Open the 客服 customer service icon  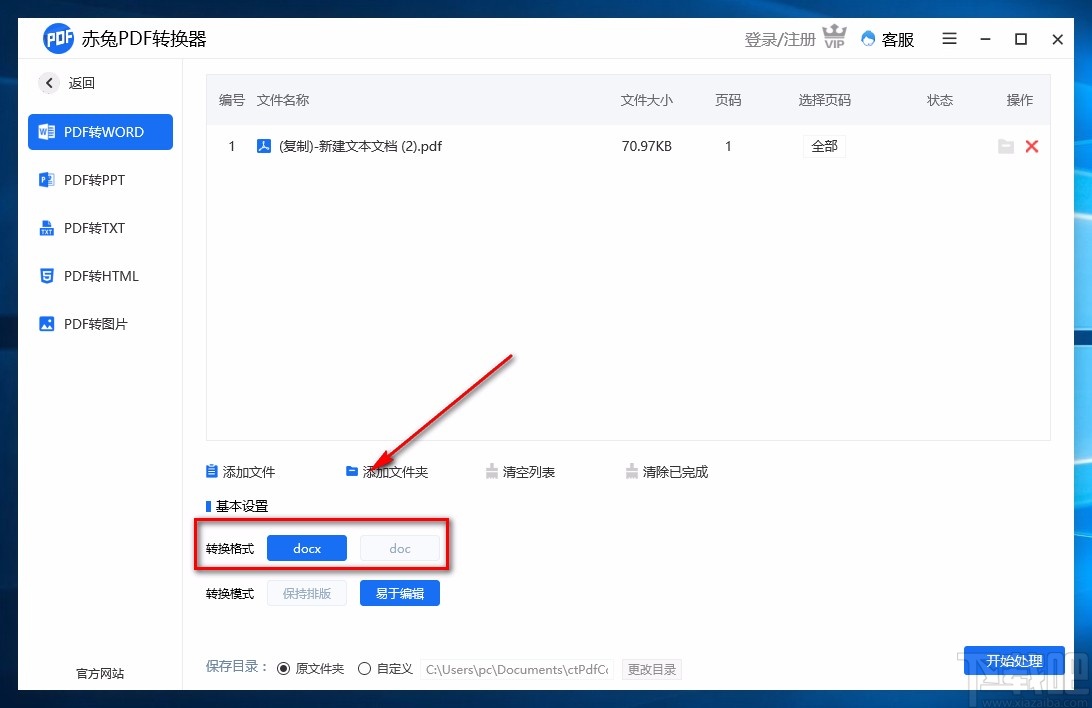(869, 39)
